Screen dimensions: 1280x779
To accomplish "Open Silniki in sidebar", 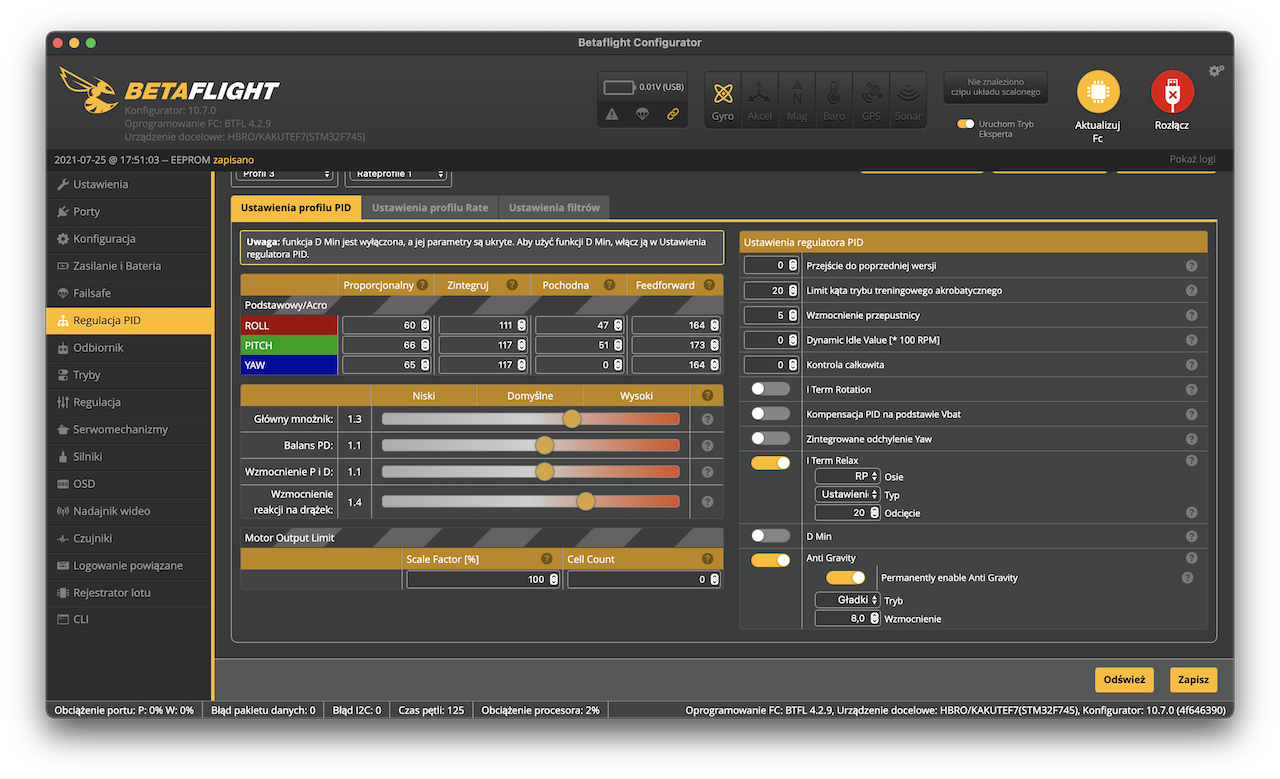I will 129,457.
